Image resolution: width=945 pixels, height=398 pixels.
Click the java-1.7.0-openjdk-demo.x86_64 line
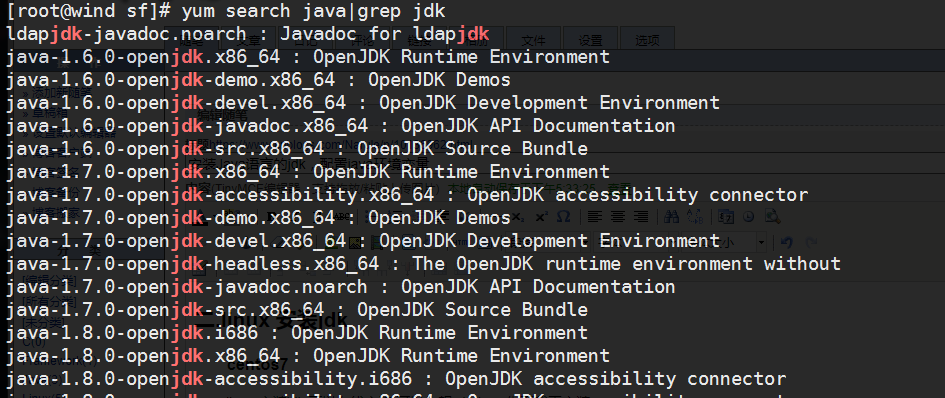(259, 218)
